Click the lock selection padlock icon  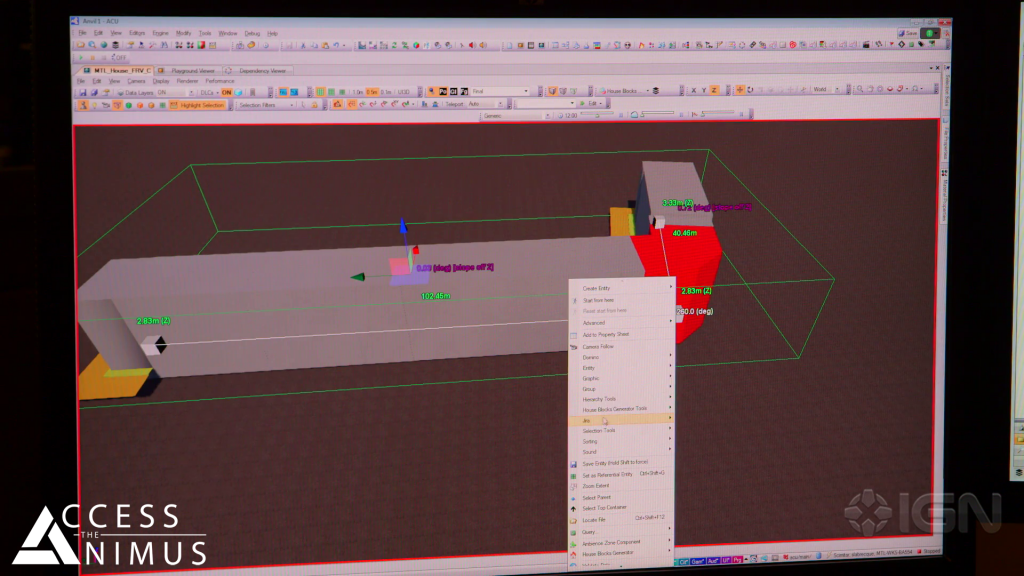click(313, 104)
